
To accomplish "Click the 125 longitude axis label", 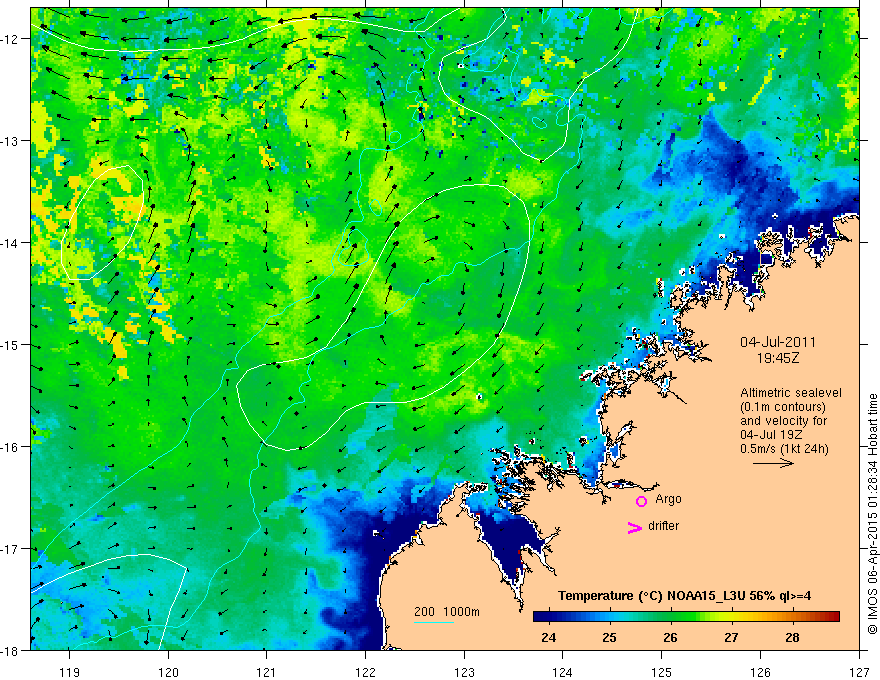I will click(662, 672).
